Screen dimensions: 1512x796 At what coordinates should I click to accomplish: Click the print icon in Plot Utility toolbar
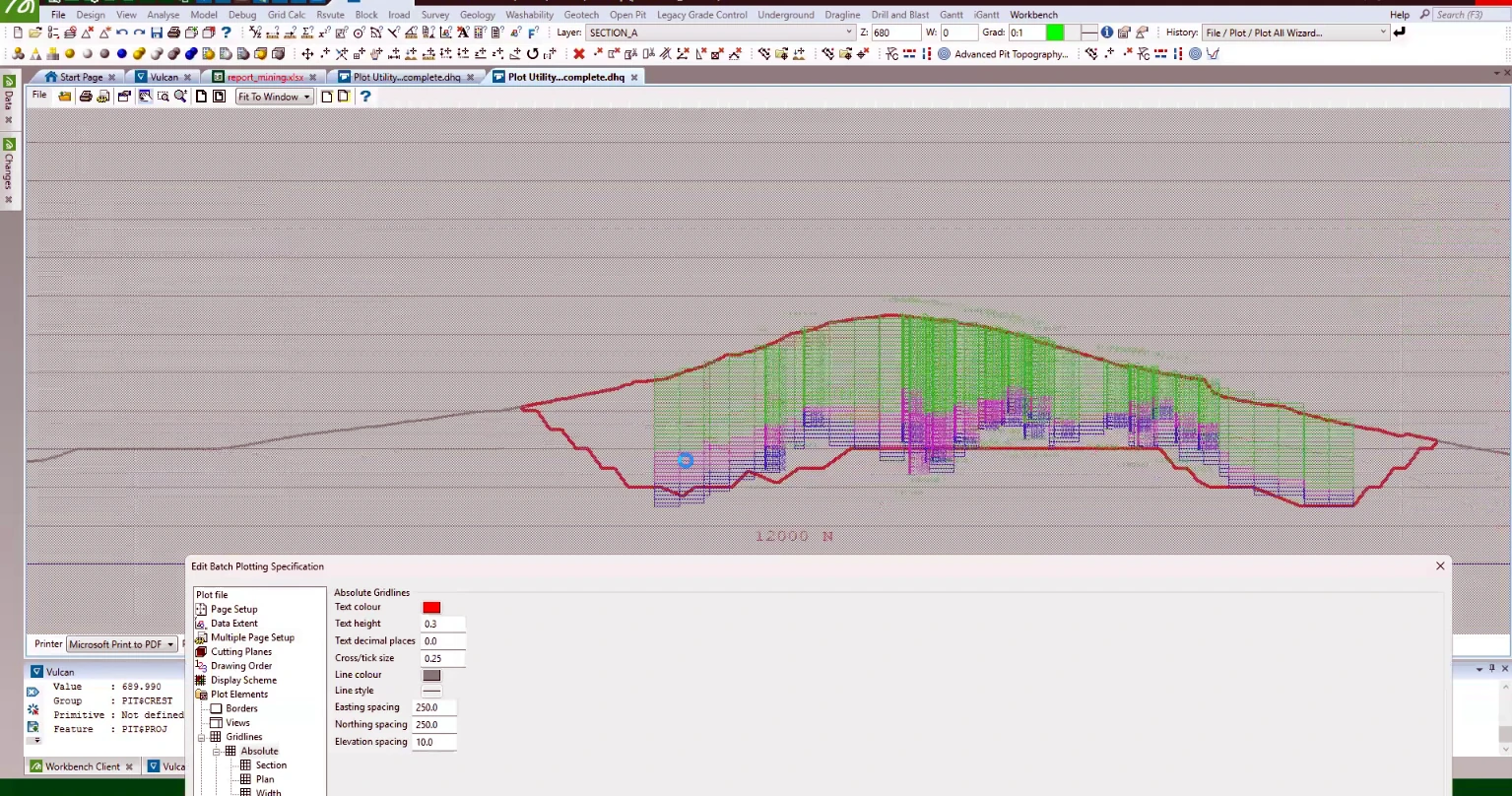[x=86, y=97]
